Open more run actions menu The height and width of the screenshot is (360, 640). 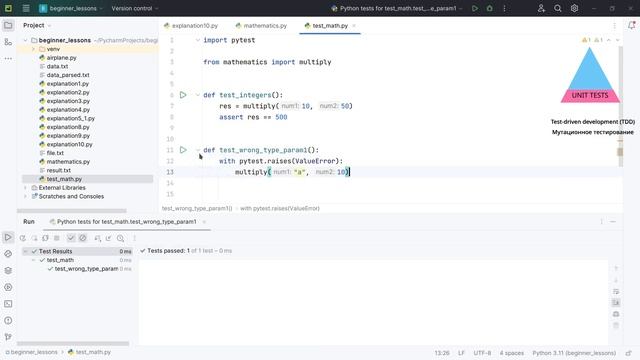coord(504,8)
